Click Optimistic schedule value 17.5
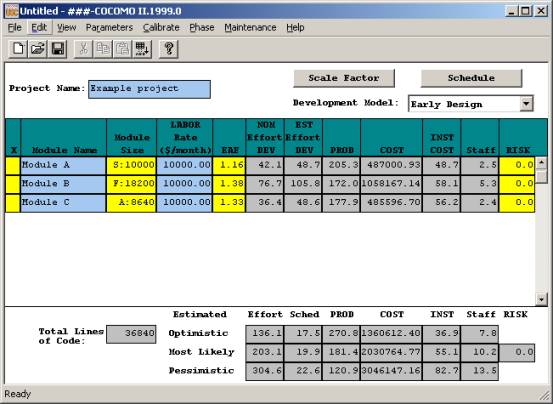Screen dimensions: 553x404 pyautogui.click(x=303, y=333)
